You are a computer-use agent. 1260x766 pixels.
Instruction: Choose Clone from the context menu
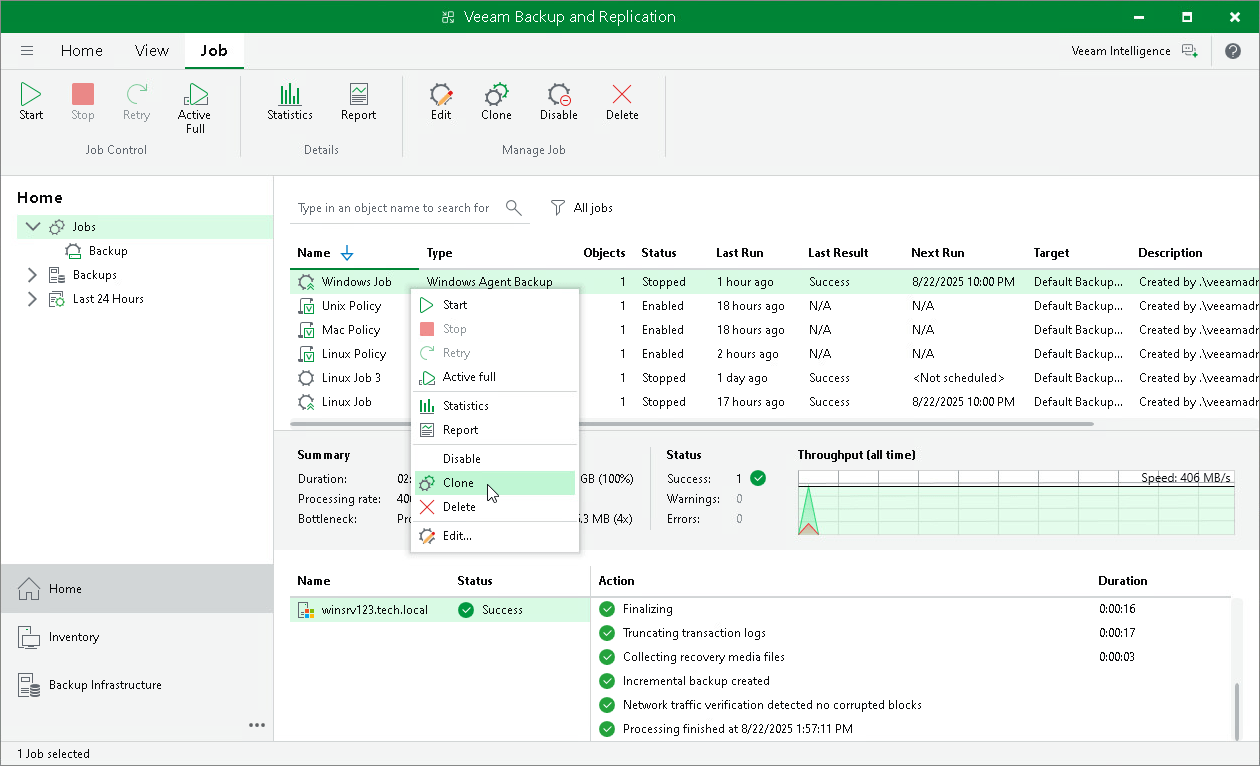pyautogui.click(x=457, y=483)
